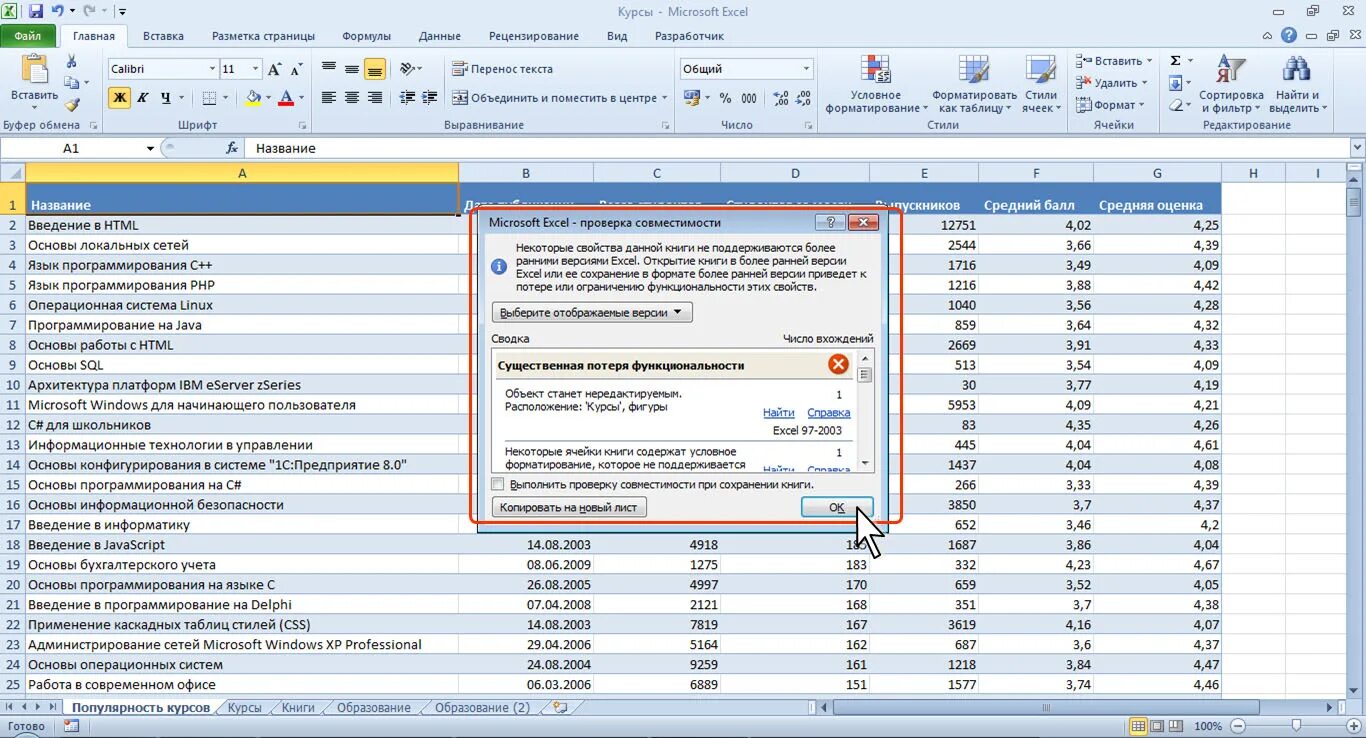Viewport: 1366px width, 738px height.
Task: Apply percent style to cells
Action: pos(724,98)
